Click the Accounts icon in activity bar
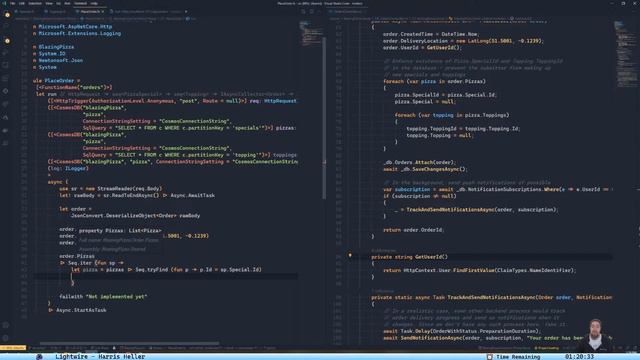This screenshot has width=640, height=360. pyautogui.click(x=6, y=325)
